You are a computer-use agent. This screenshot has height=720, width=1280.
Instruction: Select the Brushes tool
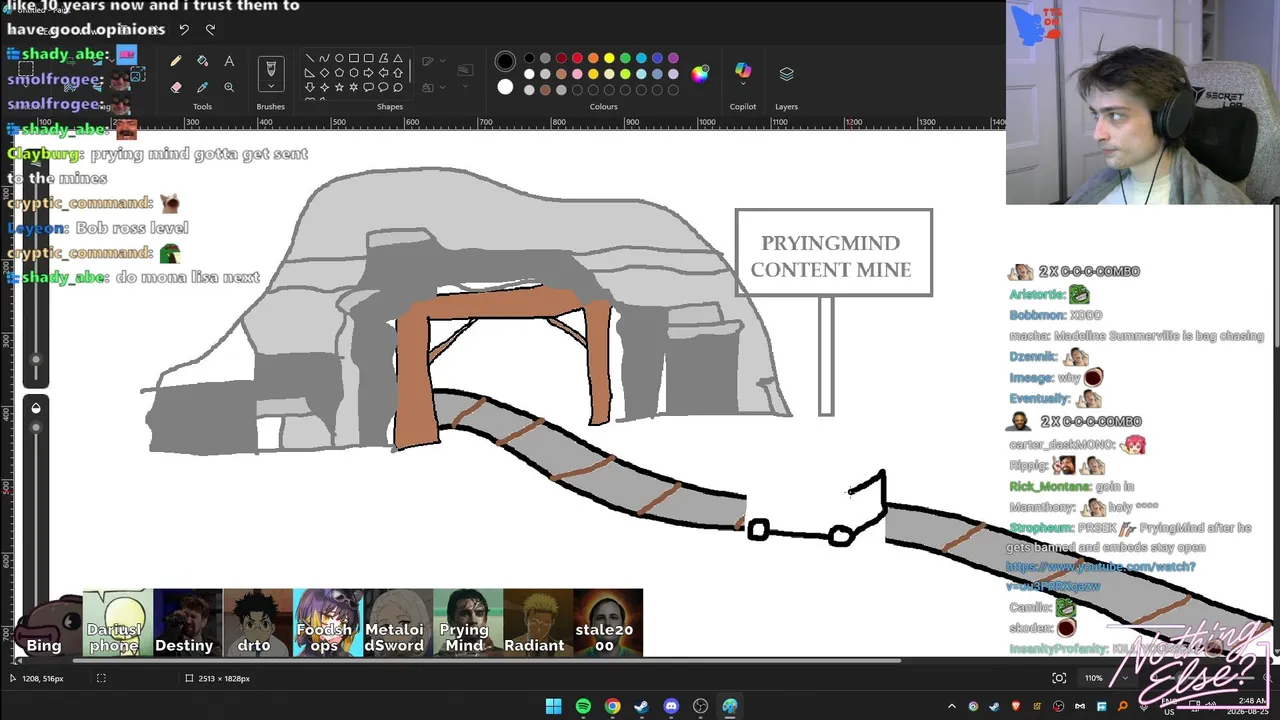coord(270,67)
